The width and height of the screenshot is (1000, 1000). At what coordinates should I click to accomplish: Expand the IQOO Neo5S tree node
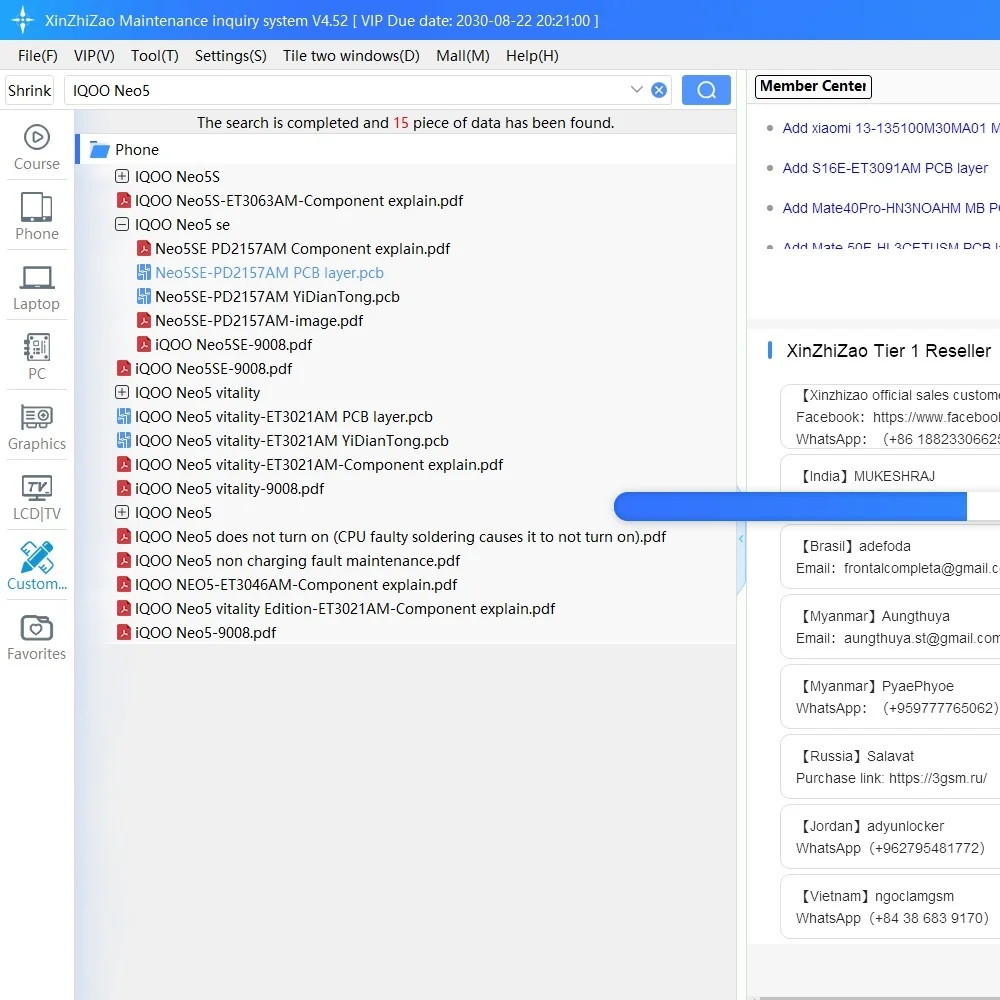pos(122,176)
